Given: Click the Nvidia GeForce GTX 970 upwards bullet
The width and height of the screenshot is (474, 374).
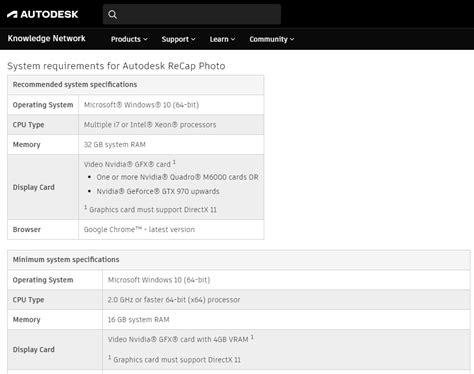Looking at the screenshot, I should 158,191.
